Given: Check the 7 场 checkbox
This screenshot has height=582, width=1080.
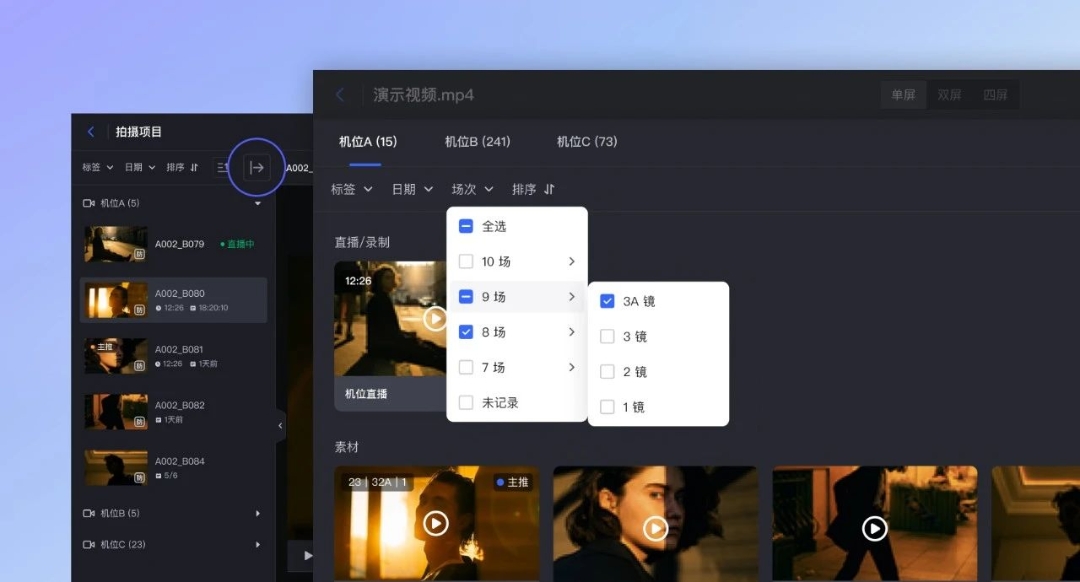Looking at the screenshot, I should pyautogui.click(x=466, y=367).
